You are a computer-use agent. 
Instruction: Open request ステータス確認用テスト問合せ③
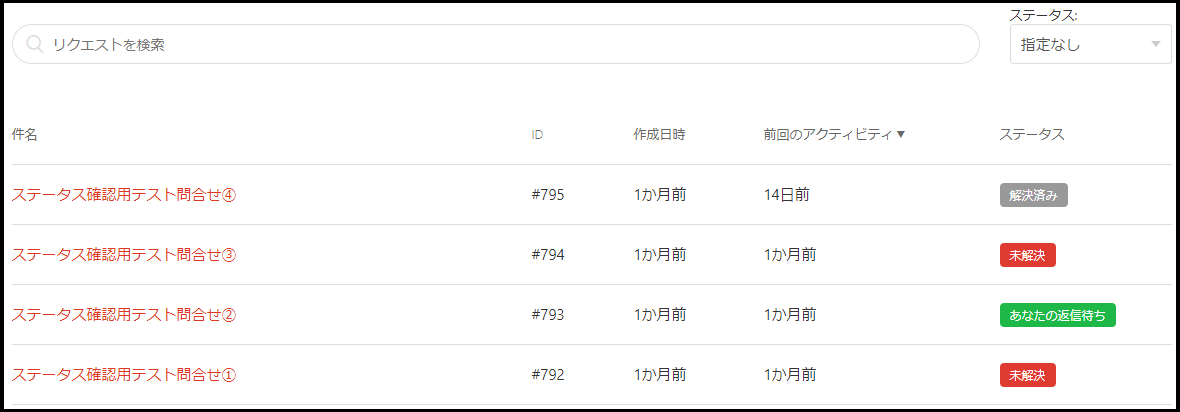tap(124, 255)
